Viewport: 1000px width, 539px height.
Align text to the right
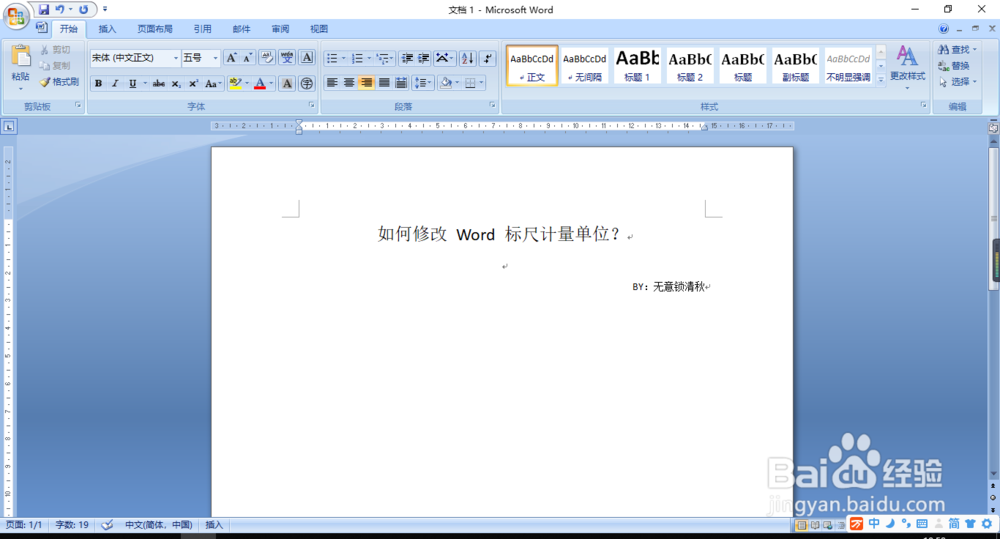click(366, 83)
